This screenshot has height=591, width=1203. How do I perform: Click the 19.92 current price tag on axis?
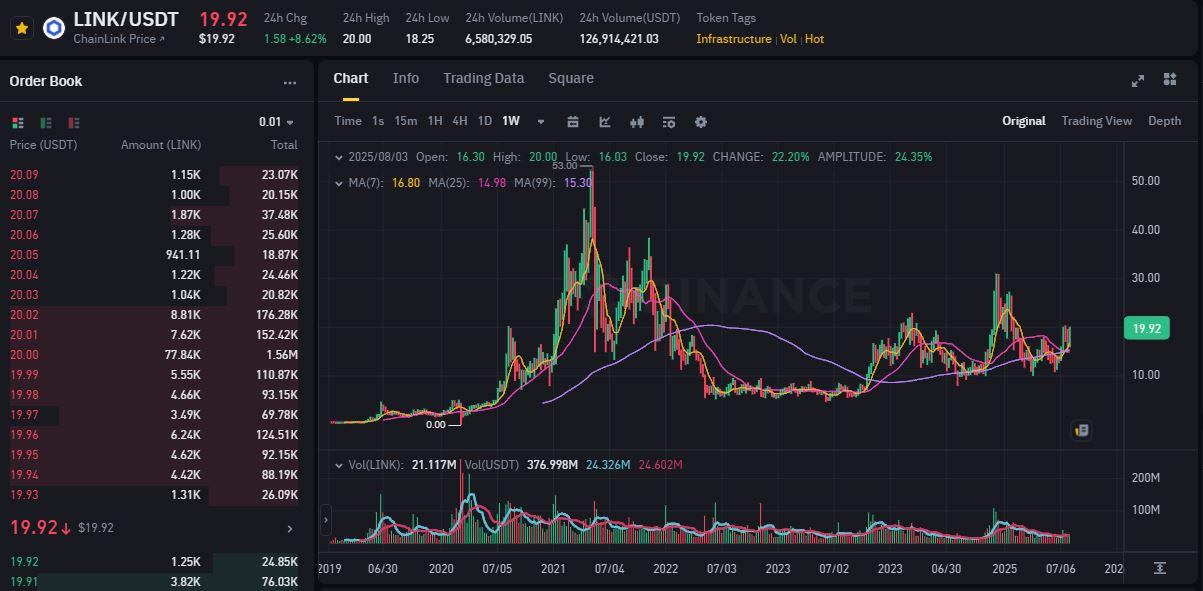[1147, 328]
